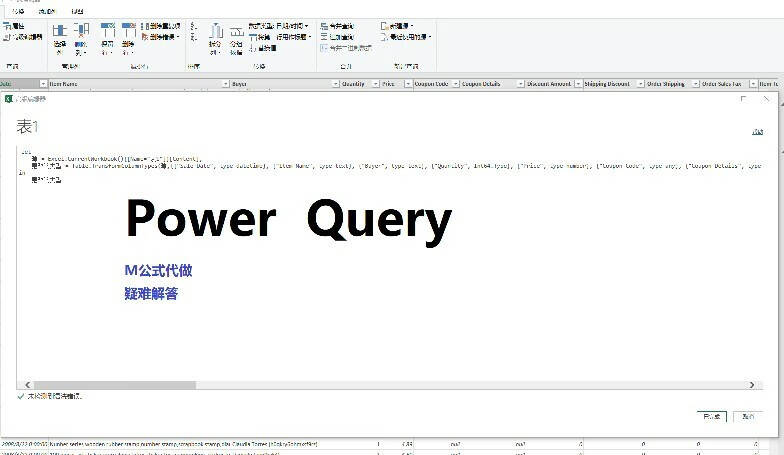This screenshot has height=455, width=784.
Task: Open the Order Shipping column filter dropdown
Action: tap(696, 84)
